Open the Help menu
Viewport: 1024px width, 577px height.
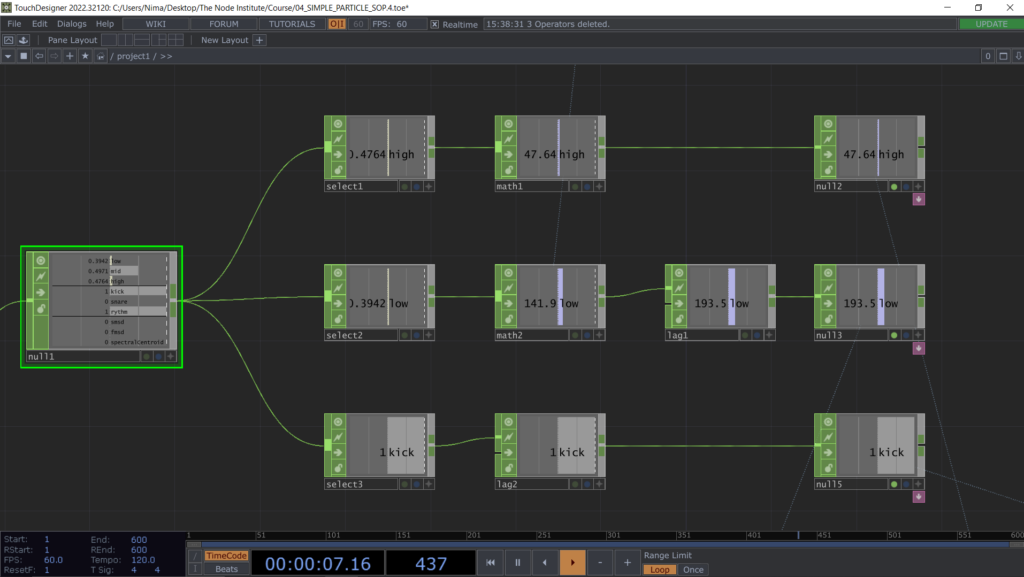105,23
